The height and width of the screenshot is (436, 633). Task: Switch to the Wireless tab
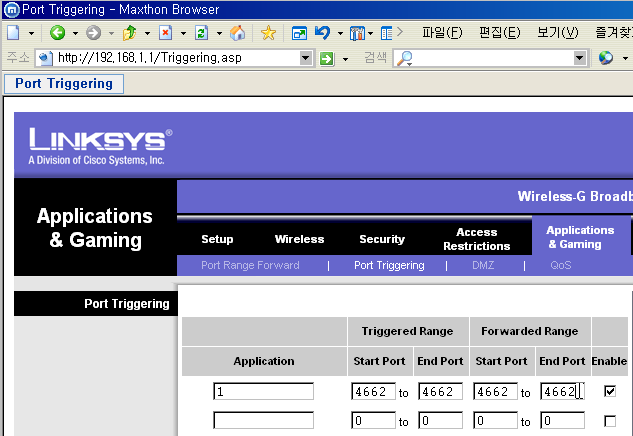click(300, 239)
